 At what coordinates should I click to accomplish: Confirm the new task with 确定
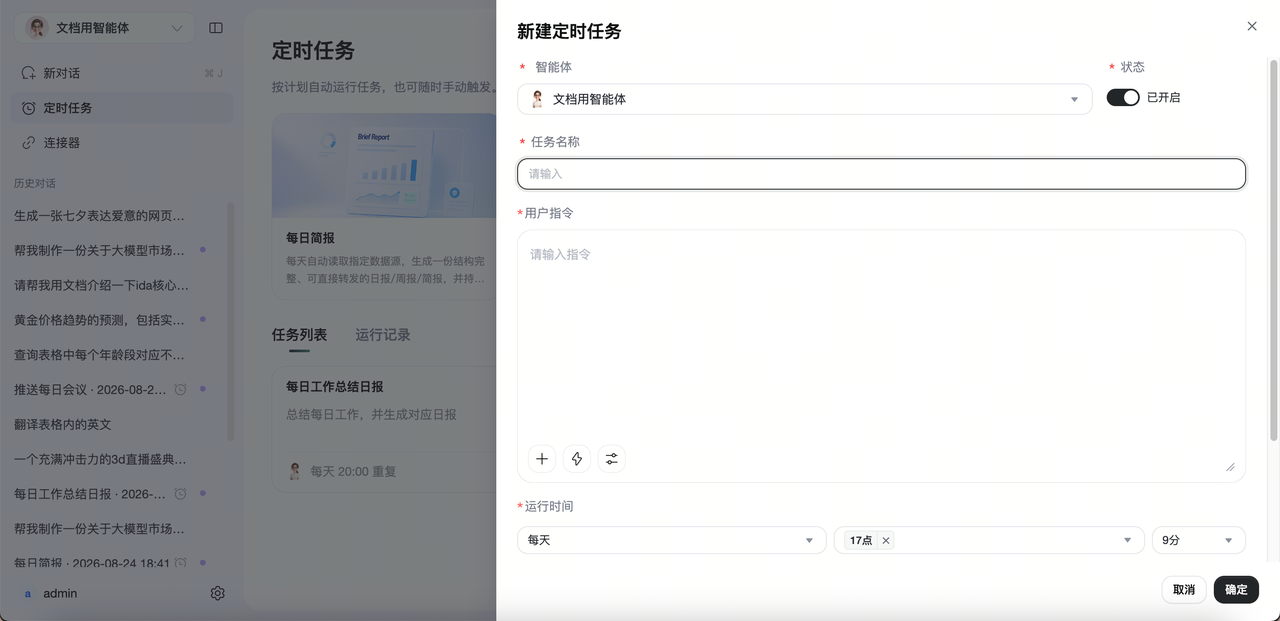pyautogui.click(x=1236, y=590)
